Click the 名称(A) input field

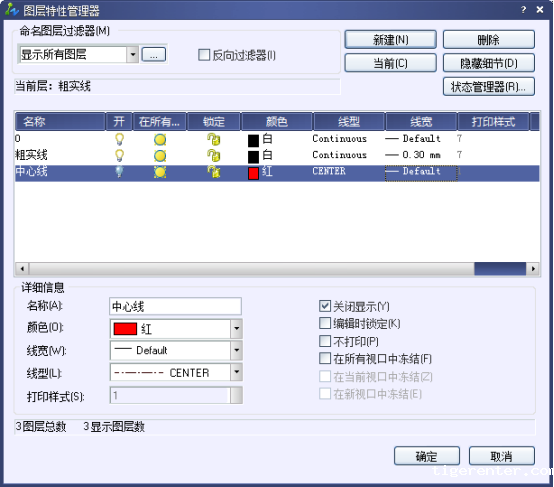176,306
